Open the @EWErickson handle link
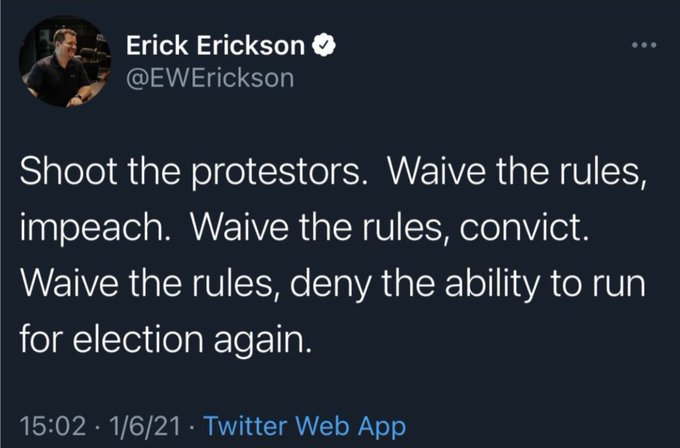The image size is (680, 448). click(210, 78)
